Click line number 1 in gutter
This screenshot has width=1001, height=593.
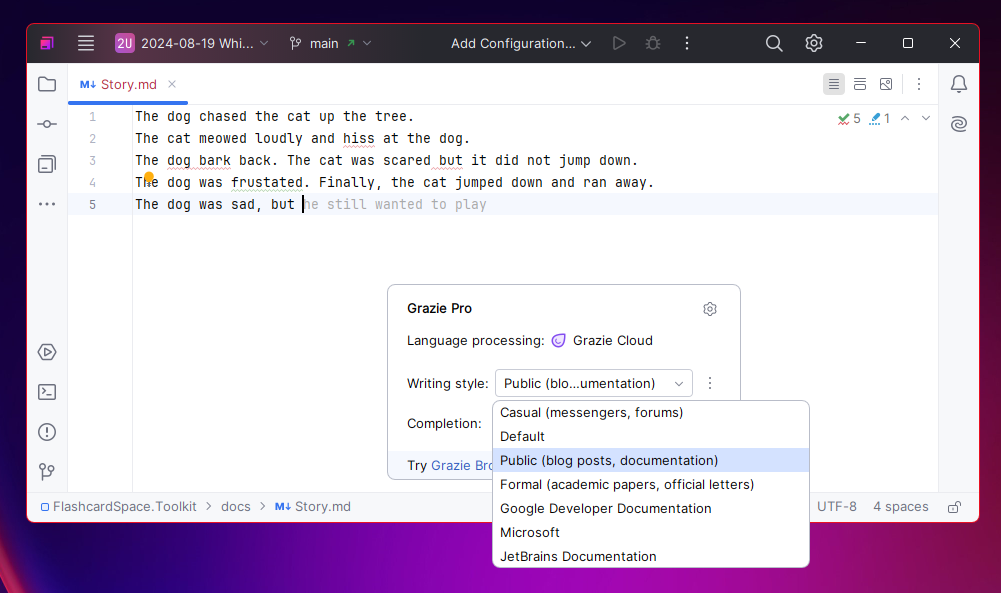[93, 117]
